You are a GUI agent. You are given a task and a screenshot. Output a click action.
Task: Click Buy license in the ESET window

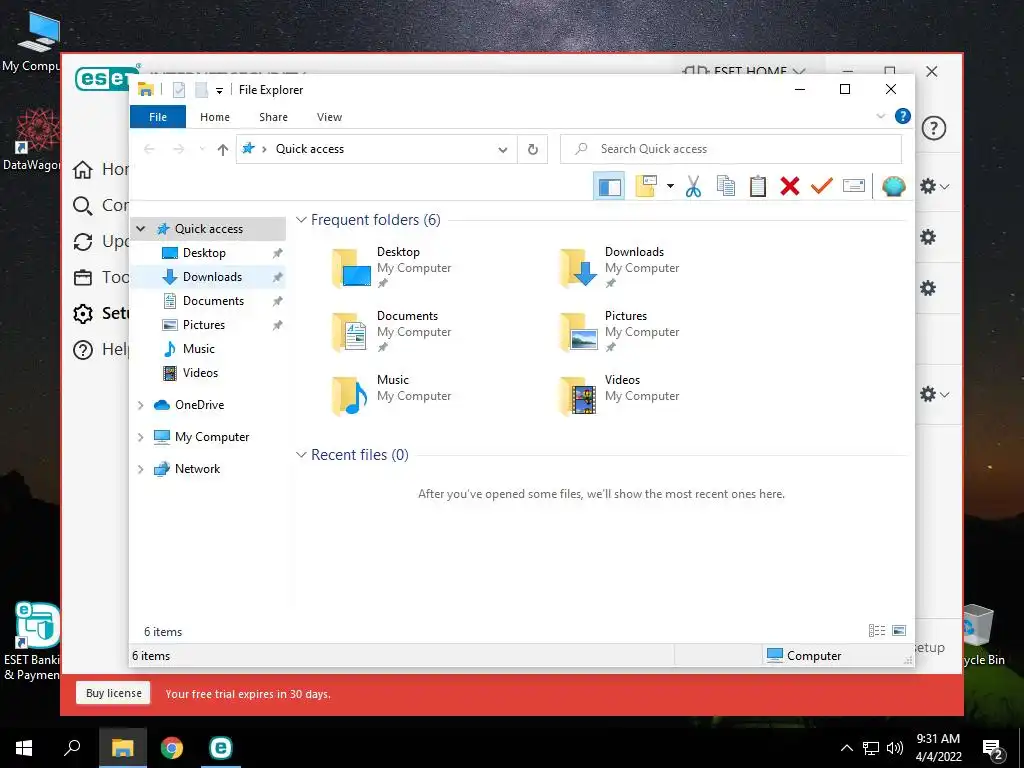pyautogui.click(x=114, y=694)
